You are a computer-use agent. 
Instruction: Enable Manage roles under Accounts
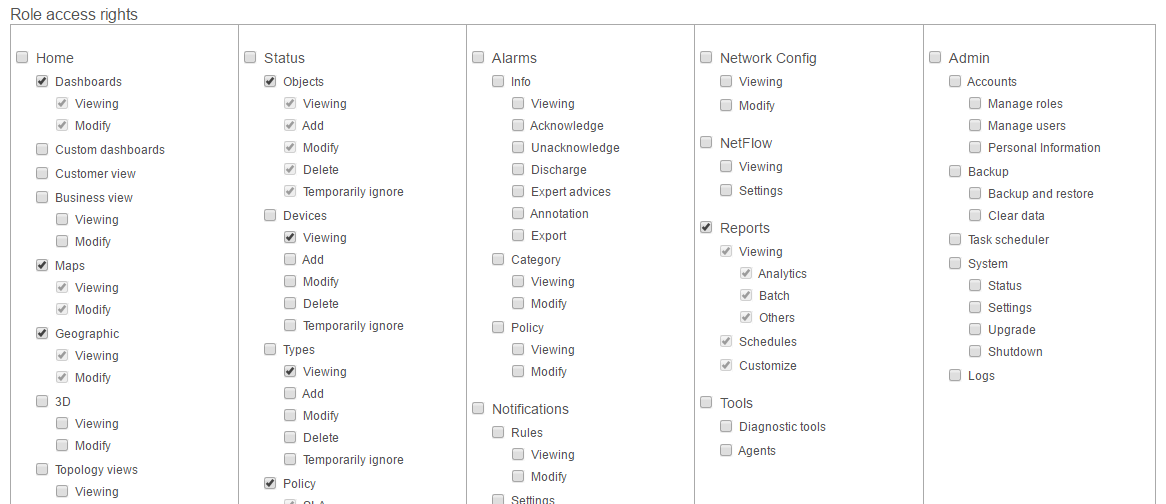click(975, 103)
